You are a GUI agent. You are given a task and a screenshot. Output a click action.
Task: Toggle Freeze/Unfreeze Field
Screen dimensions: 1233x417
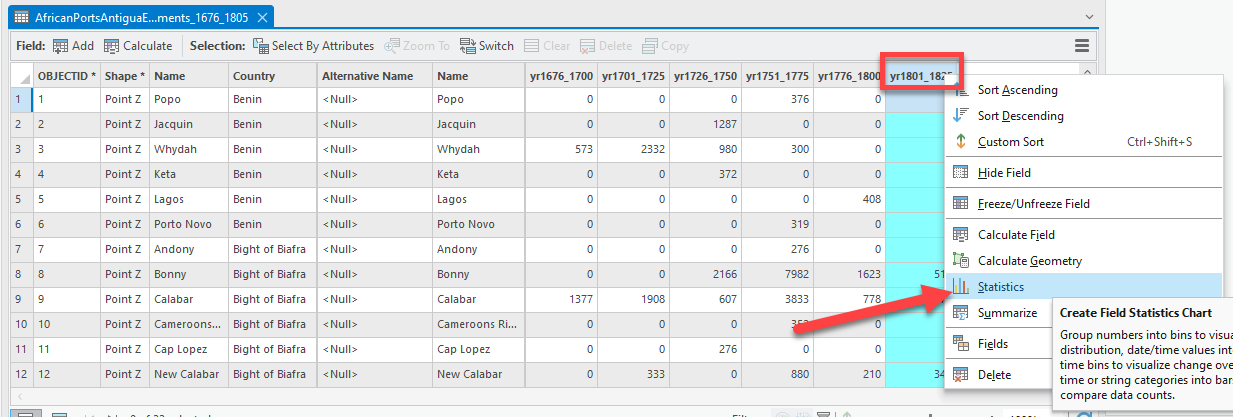(1033, 204)
